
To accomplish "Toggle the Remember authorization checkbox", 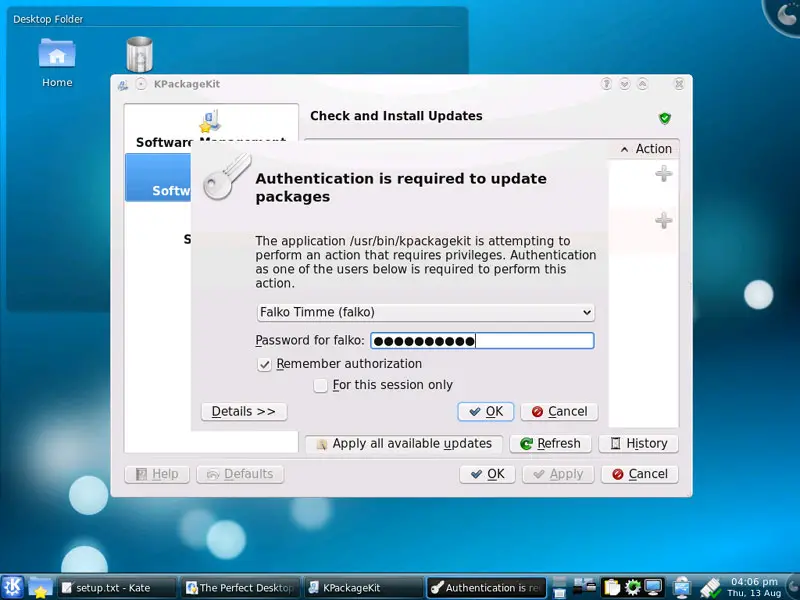I will [264, 364].
